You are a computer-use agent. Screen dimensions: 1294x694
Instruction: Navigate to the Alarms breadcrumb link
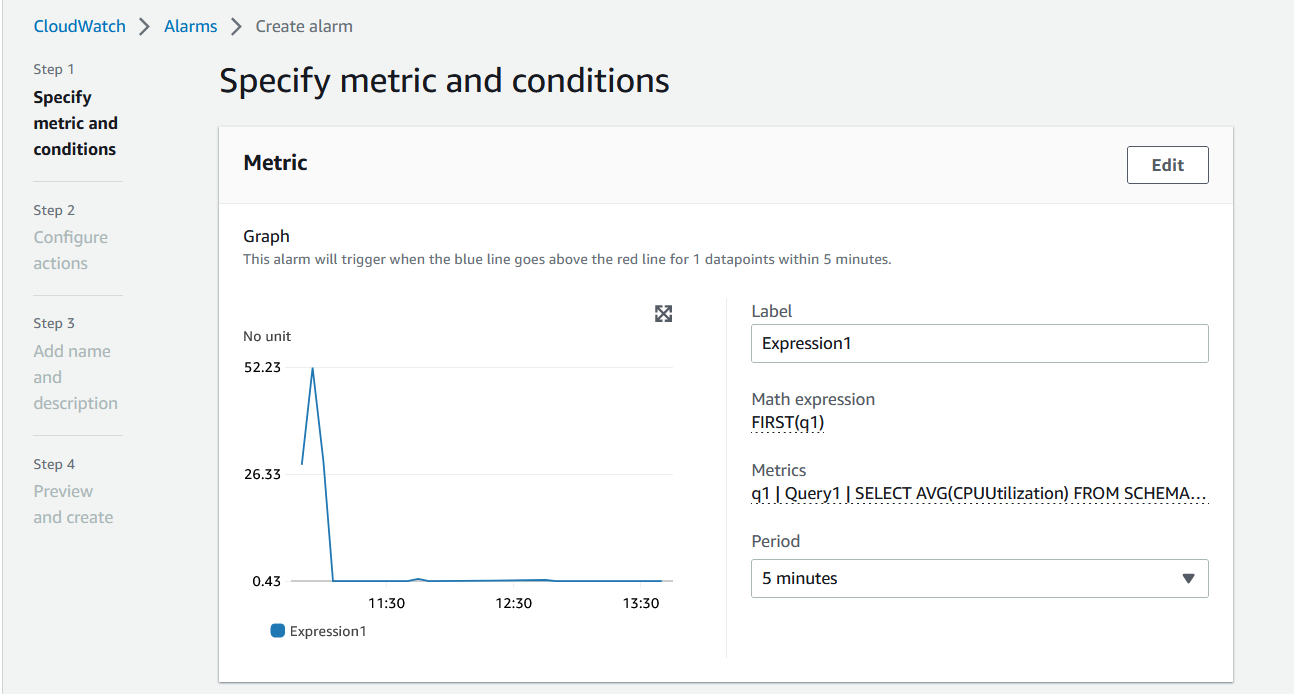pyautogui.click(x=190, y=27)
